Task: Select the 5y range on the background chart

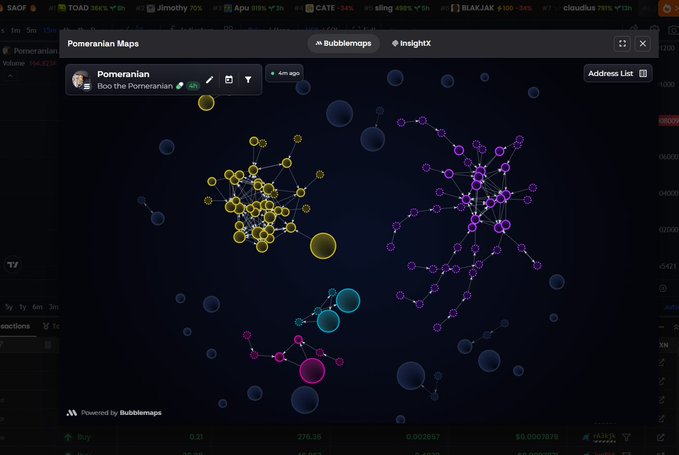Action: [9, 307]
